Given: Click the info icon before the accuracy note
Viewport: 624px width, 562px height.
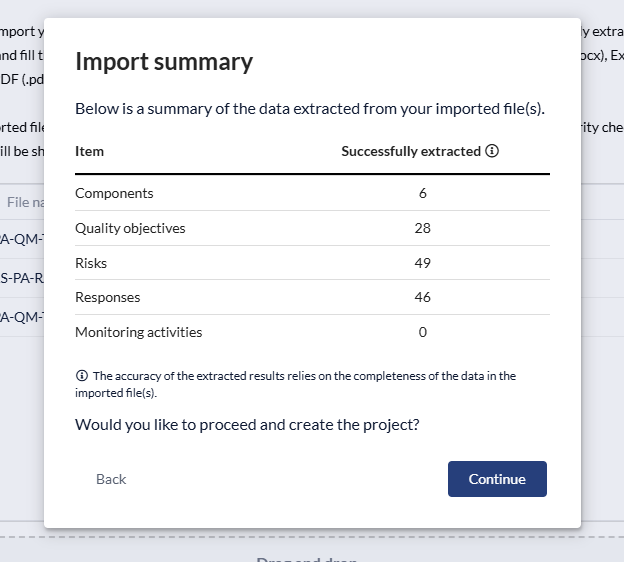Looking at the screenshot, I should click(x=82, y=376).
